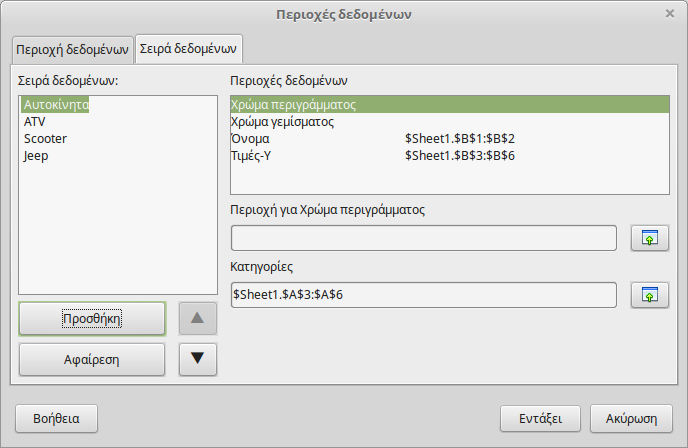Confirm with the Εντάξει button
The image size is (688, 448).
[x=541, y=416]
